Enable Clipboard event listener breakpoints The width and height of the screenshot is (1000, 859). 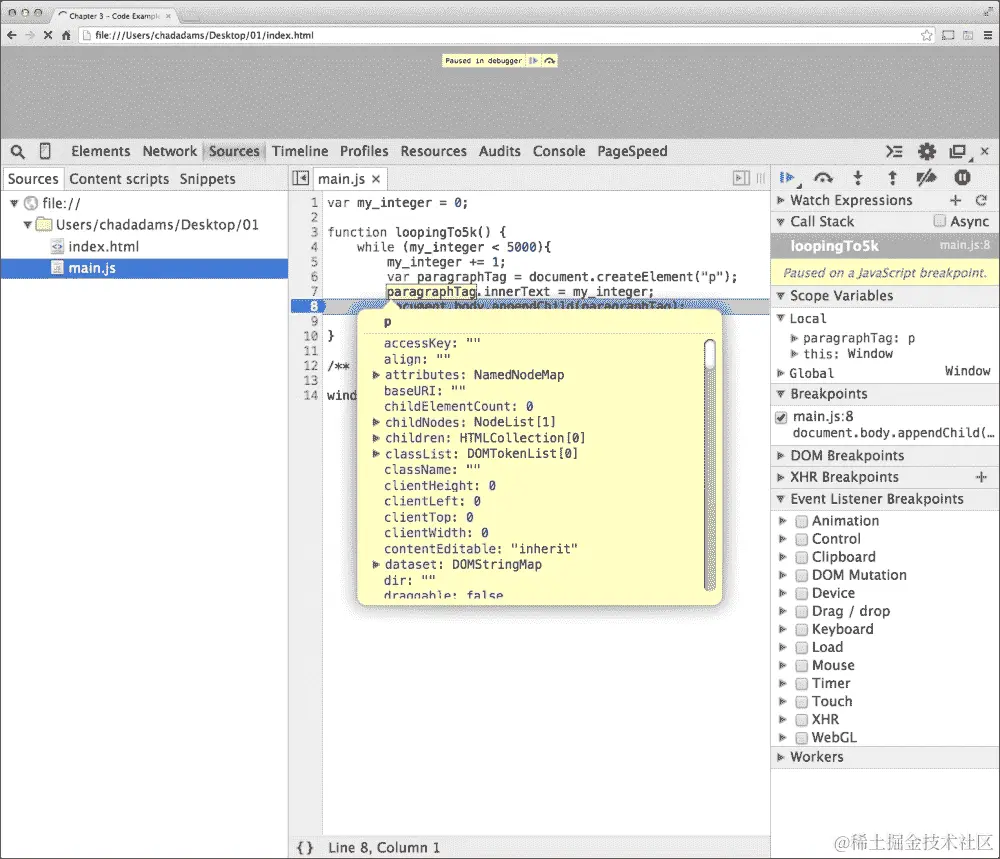(x=802, y=557)
